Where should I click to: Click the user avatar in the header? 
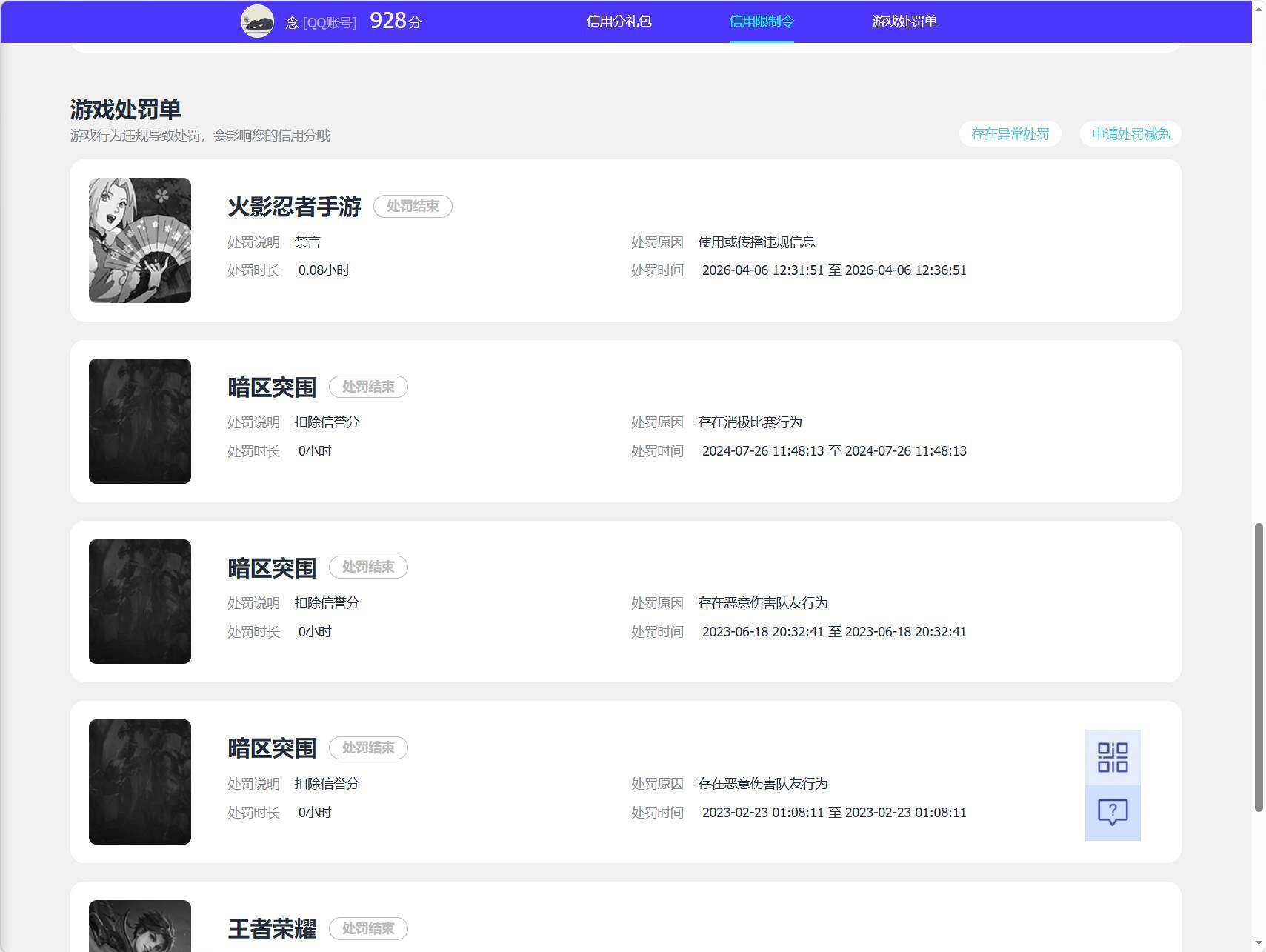(258, 21)
